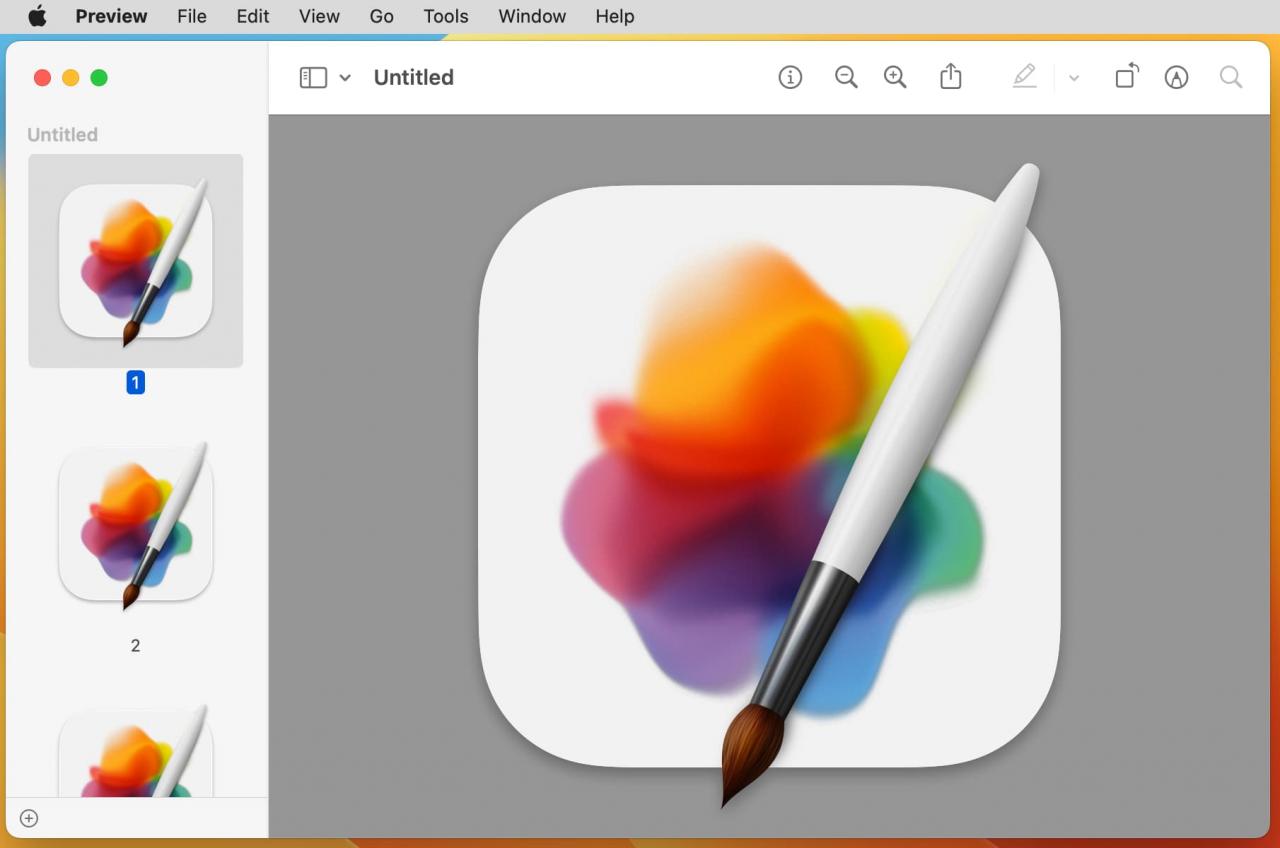Click the page 1 number badge

[135, 382]
